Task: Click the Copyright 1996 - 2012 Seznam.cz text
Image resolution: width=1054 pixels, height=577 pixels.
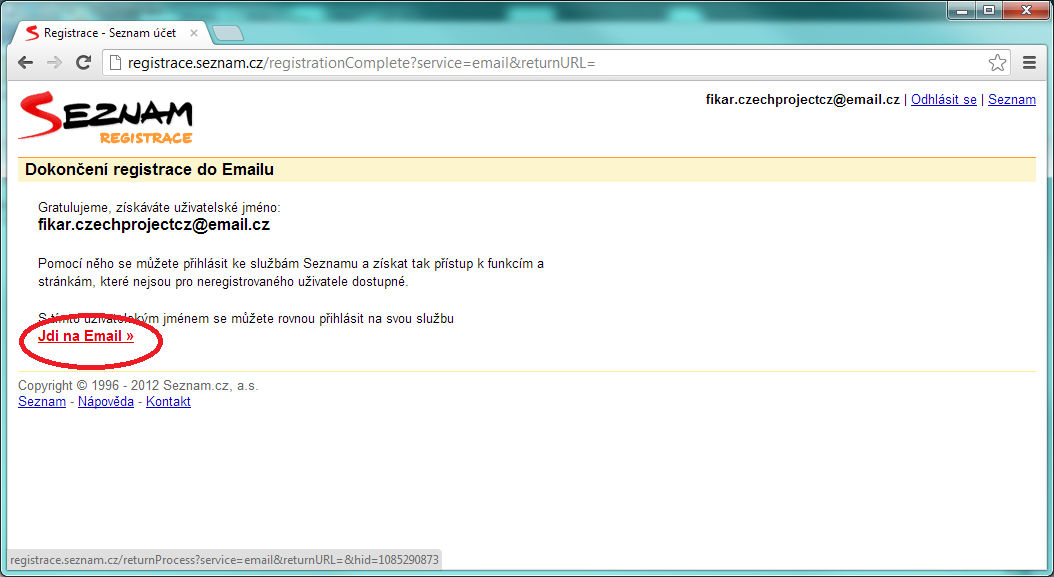Action: 138,385
